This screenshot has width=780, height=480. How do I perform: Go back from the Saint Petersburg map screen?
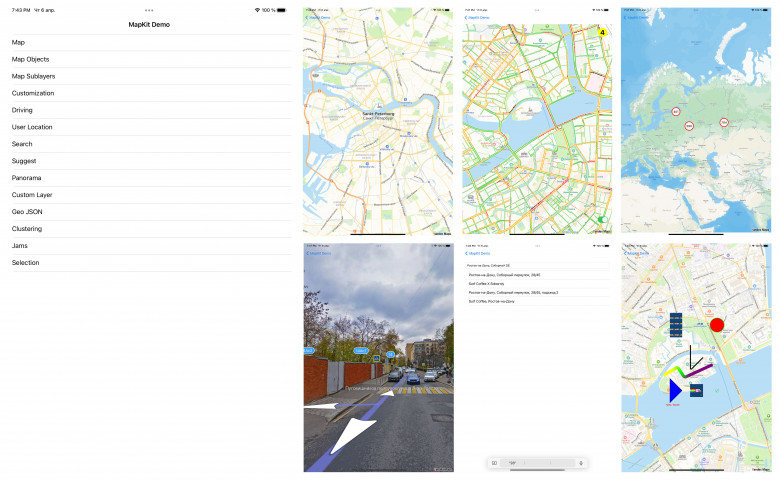317,17
